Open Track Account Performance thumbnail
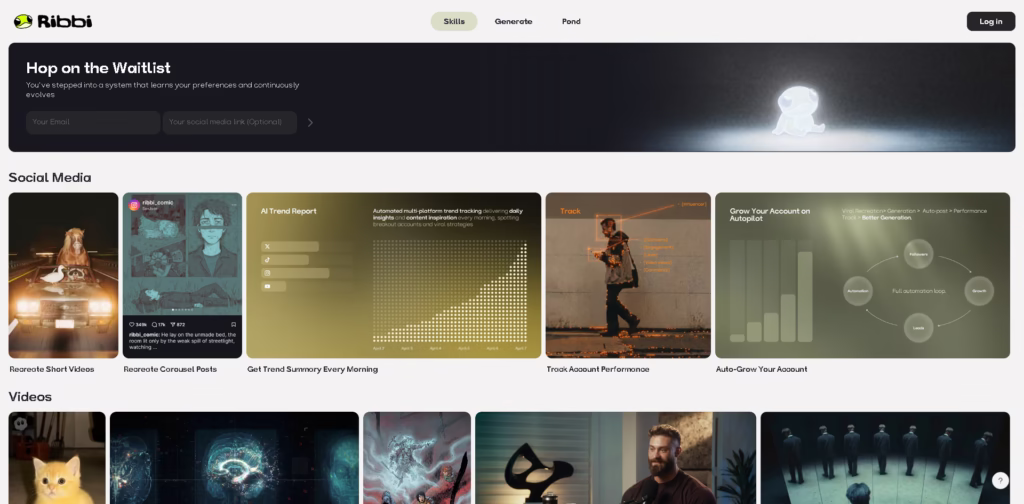The width and height of the screenshot is (1024, 504). pos(628,275)
